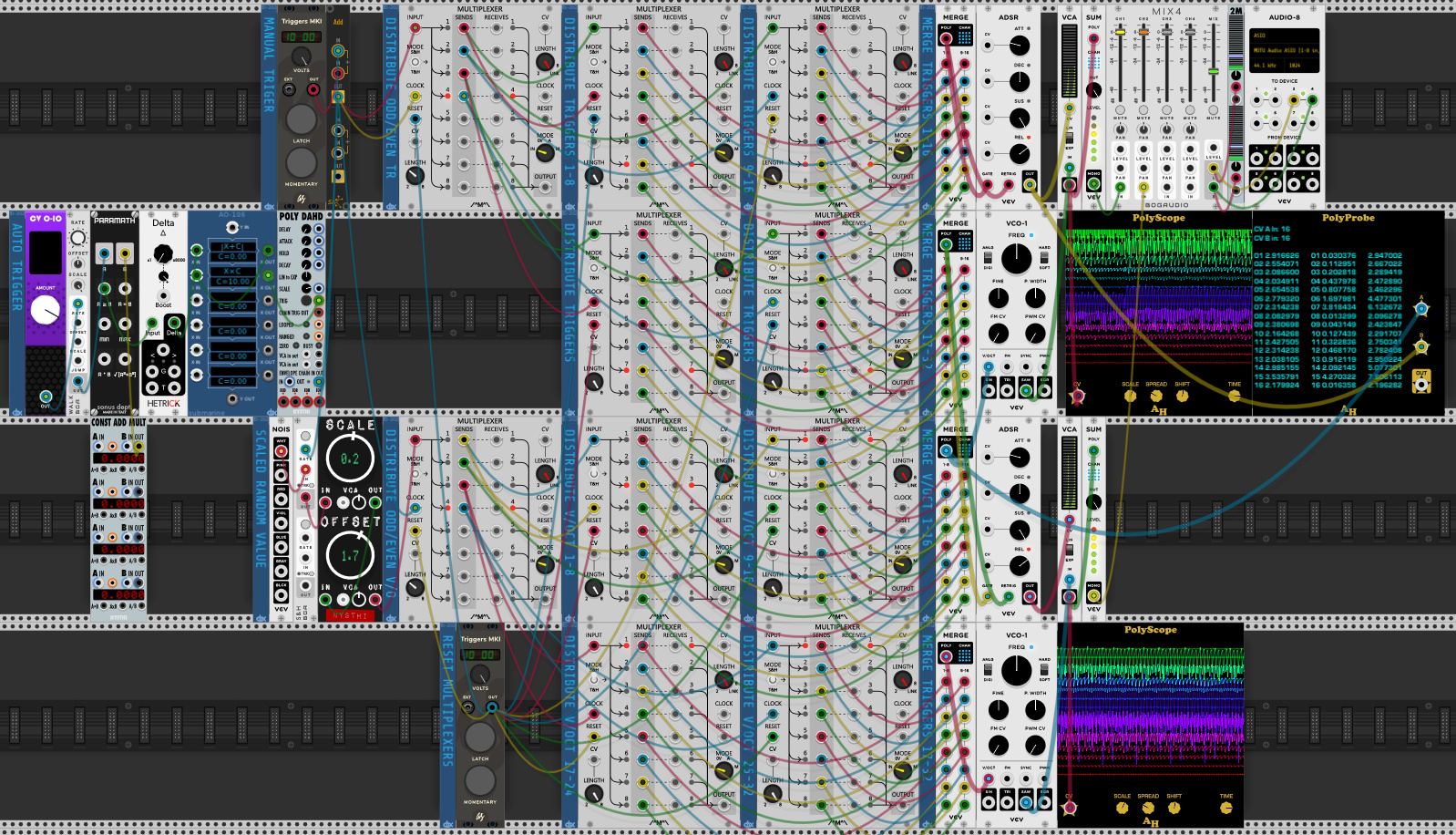Click the CH1 fader handle on MIX4
The height and width of the screenshot is (835, 1456).
tap(1120, 32)
